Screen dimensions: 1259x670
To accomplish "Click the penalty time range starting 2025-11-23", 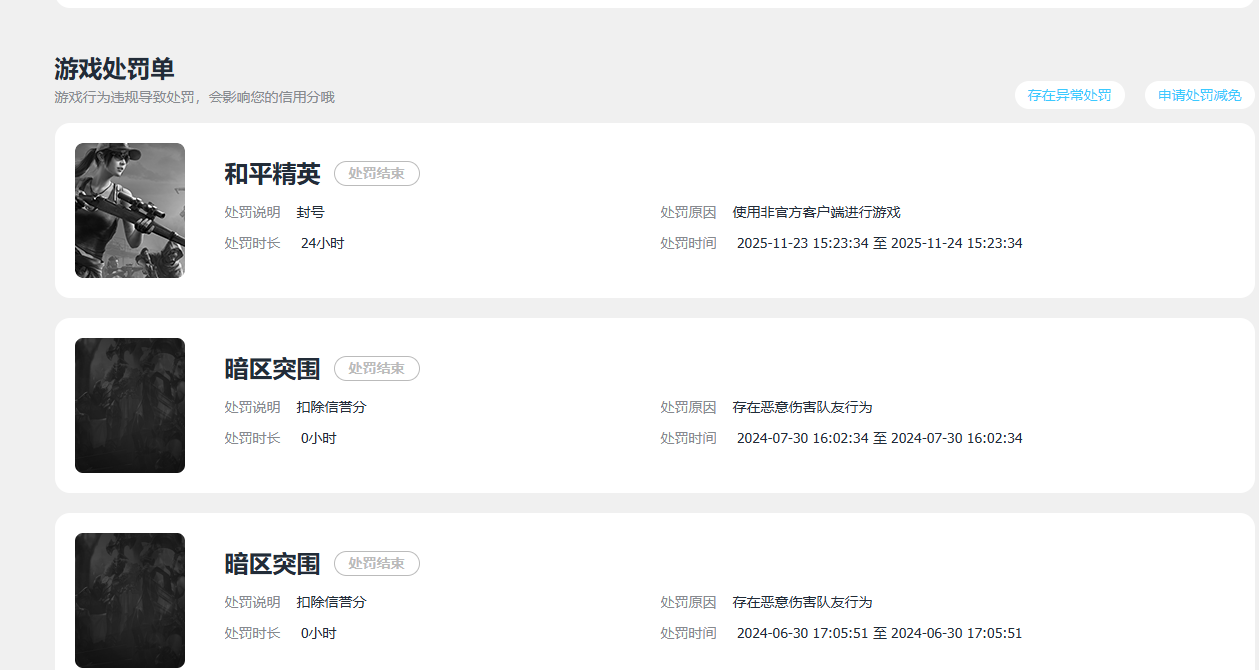I will pyautogui.click(x=879, y=243).
